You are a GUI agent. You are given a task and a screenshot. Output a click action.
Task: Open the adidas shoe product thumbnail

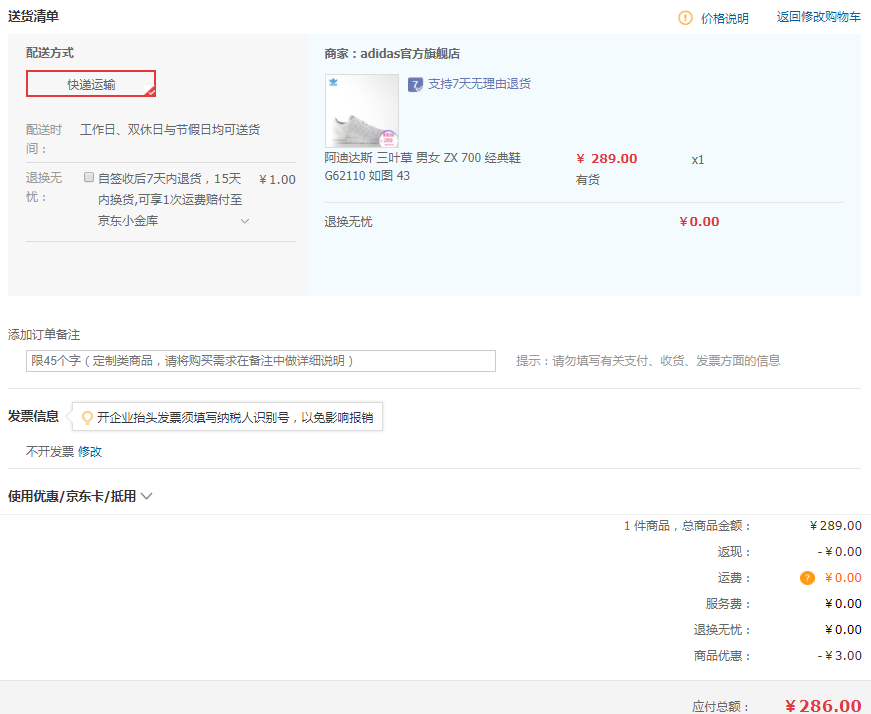click(362, 111)
